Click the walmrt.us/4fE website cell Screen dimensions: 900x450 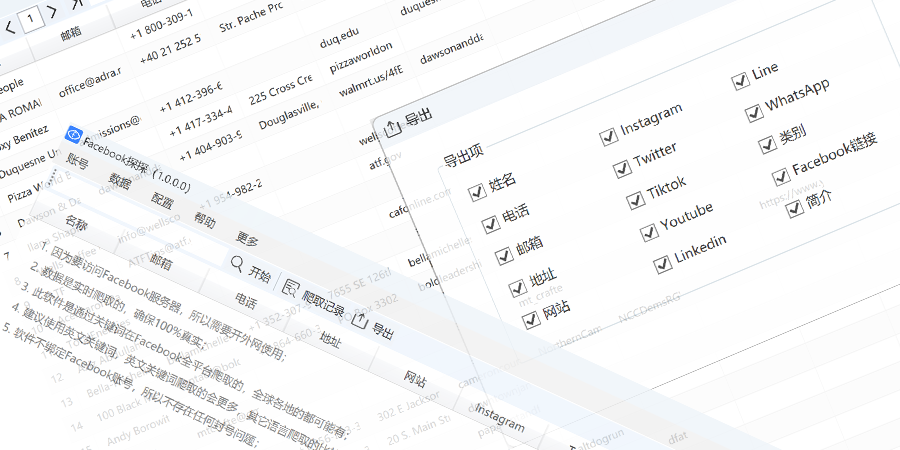[x=371, y=82]
